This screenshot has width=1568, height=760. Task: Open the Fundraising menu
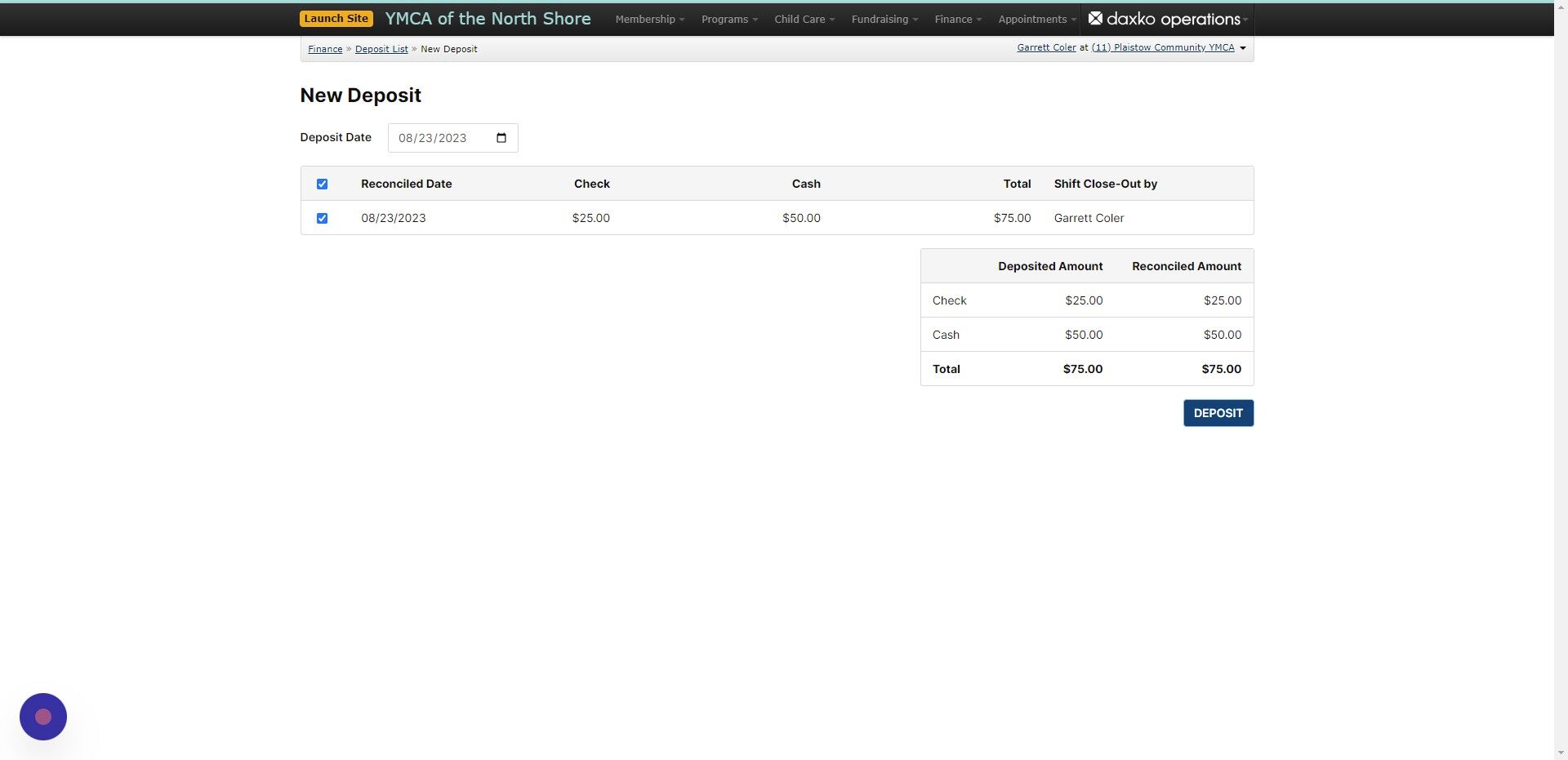[884, 19]
